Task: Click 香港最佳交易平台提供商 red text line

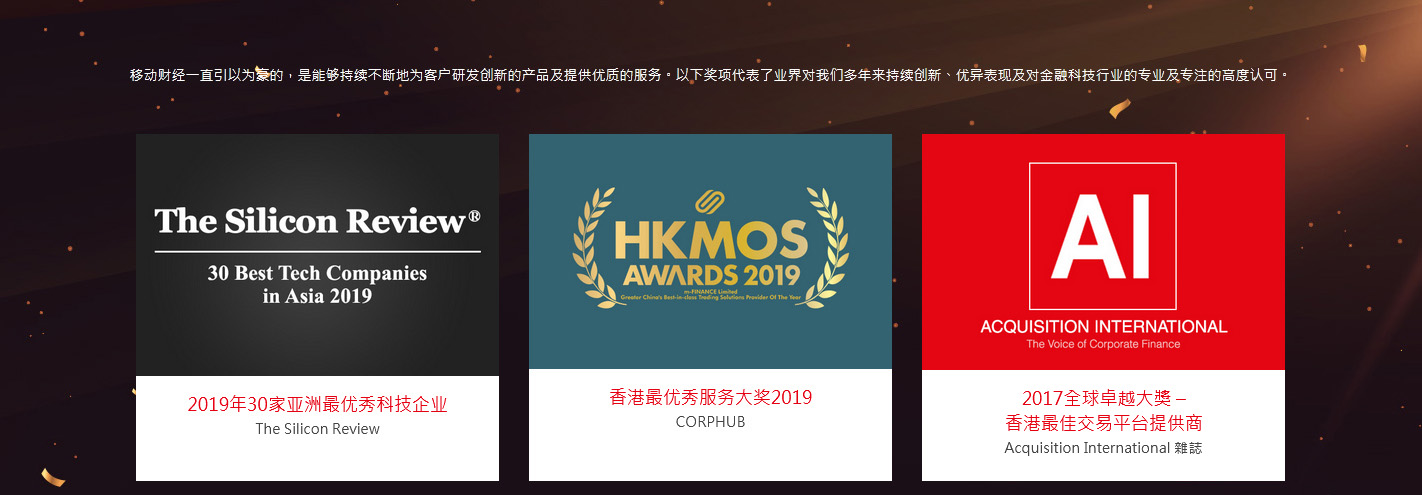Action: pos(1103,423)
